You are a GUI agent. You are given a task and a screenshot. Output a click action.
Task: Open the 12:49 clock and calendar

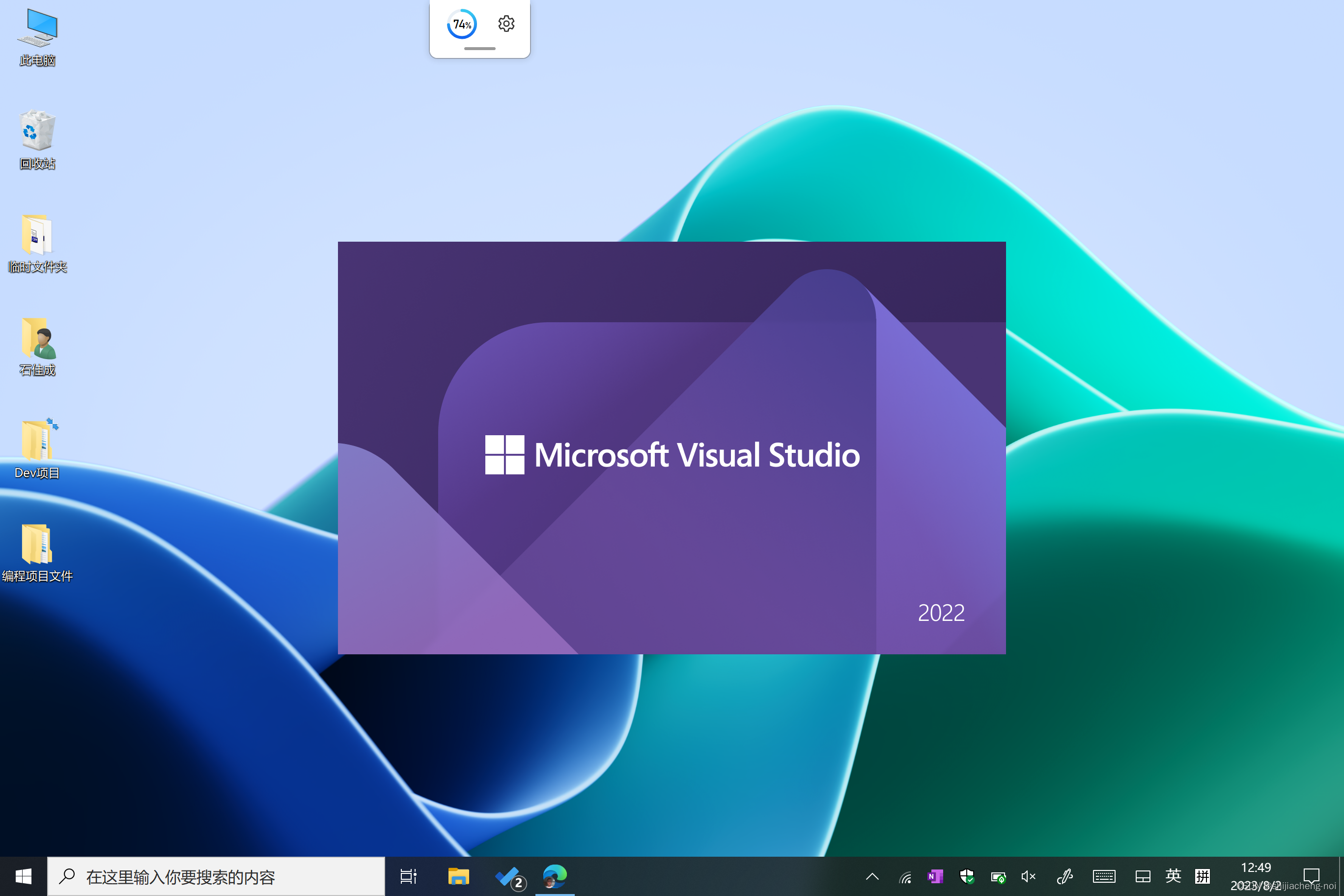(x=1256, y=876)
